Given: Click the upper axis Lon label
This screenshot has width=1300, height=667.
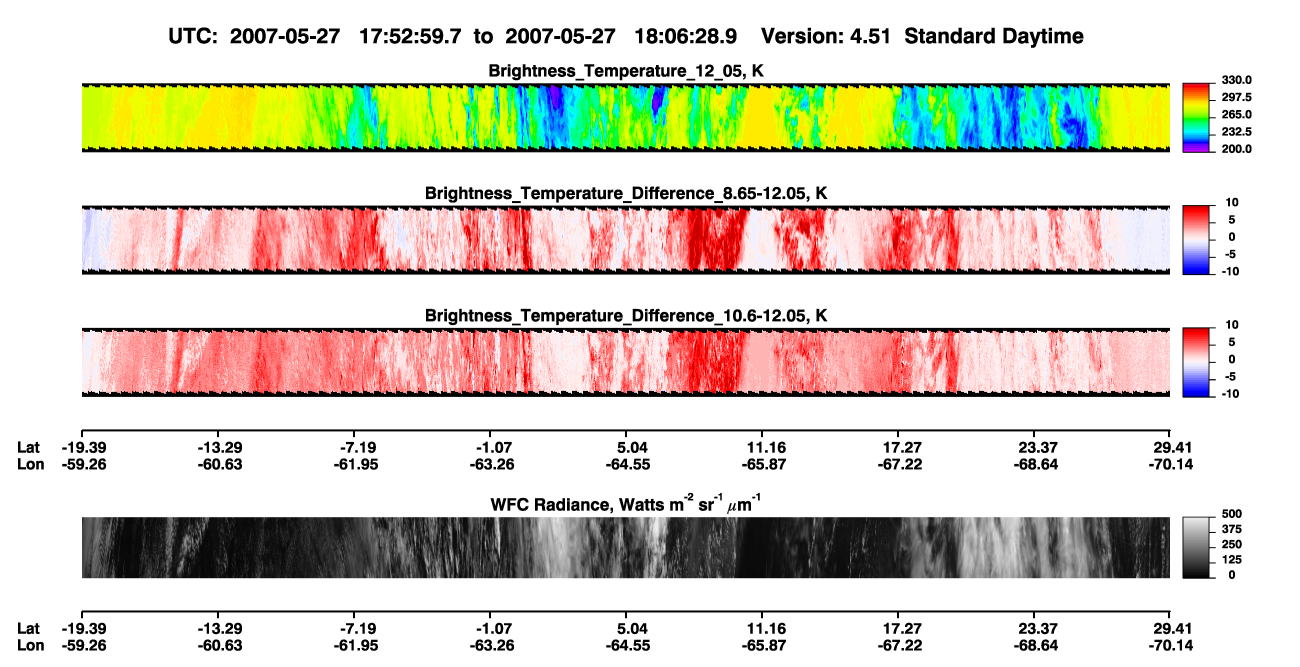Looking at the screenshot, I should (30, 464).
